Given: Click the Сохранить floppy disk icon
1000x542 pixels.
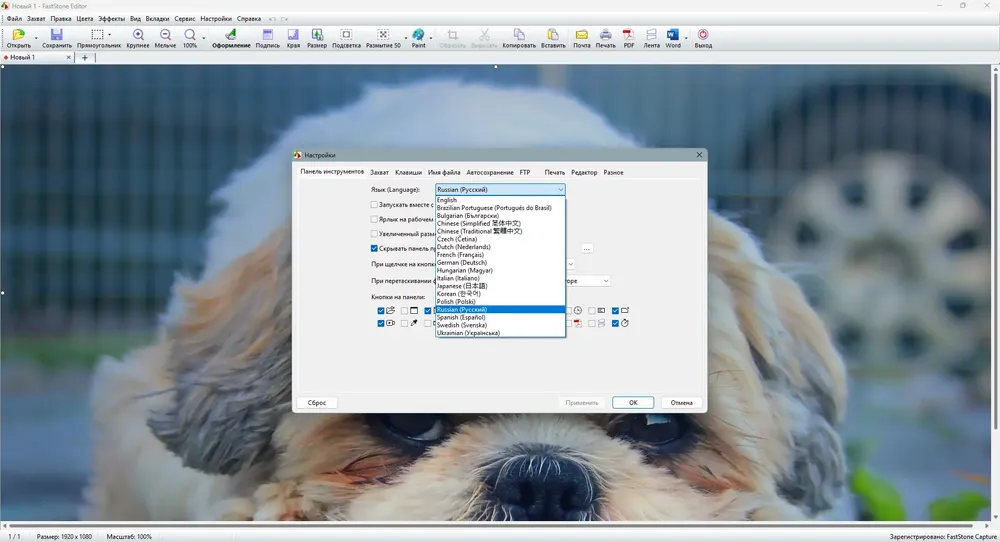Looking at the screenshot, I should tap(57, 34).
